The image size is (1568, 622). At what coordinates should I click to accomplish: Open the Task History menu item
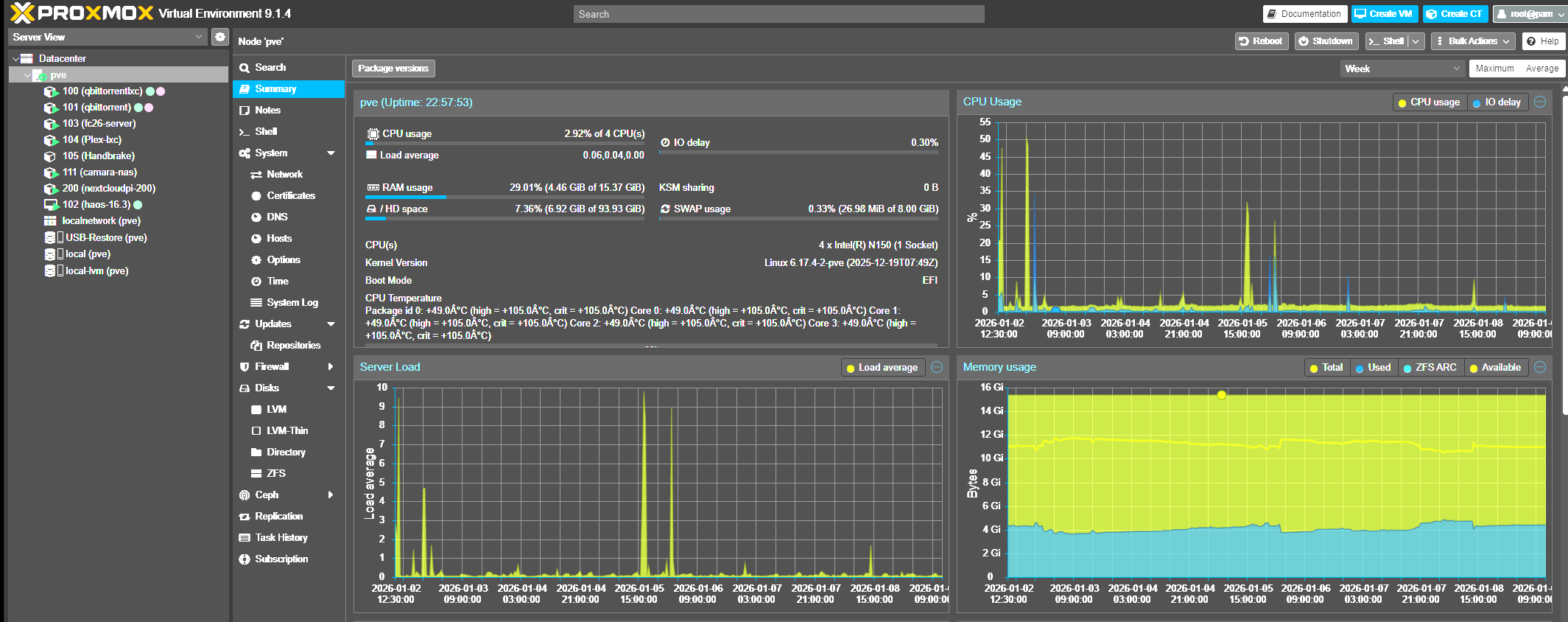[x=281, y=538]
